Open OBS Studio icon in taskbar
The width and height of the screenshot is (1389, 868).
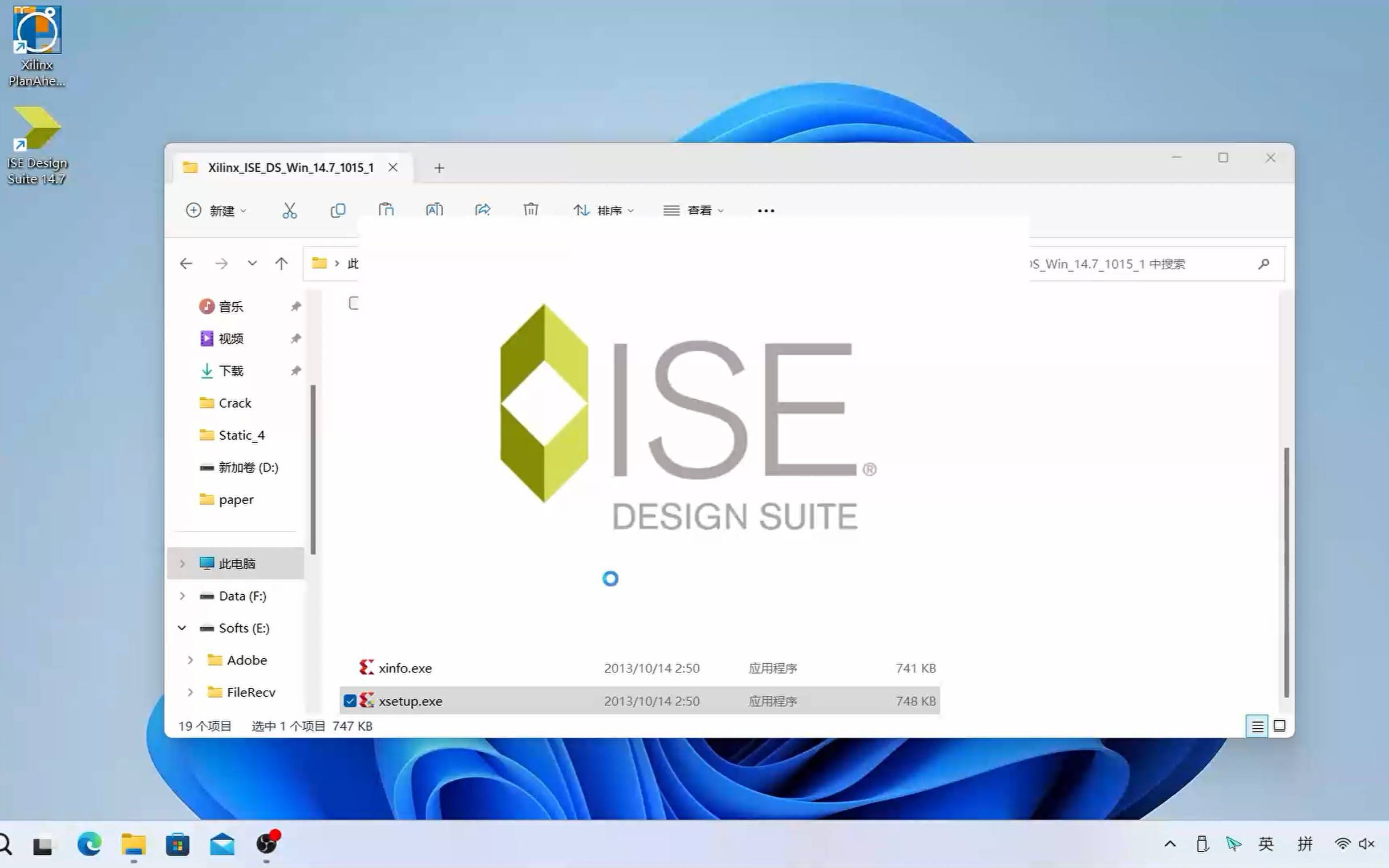pyautogui.click(x=266, y=843)
